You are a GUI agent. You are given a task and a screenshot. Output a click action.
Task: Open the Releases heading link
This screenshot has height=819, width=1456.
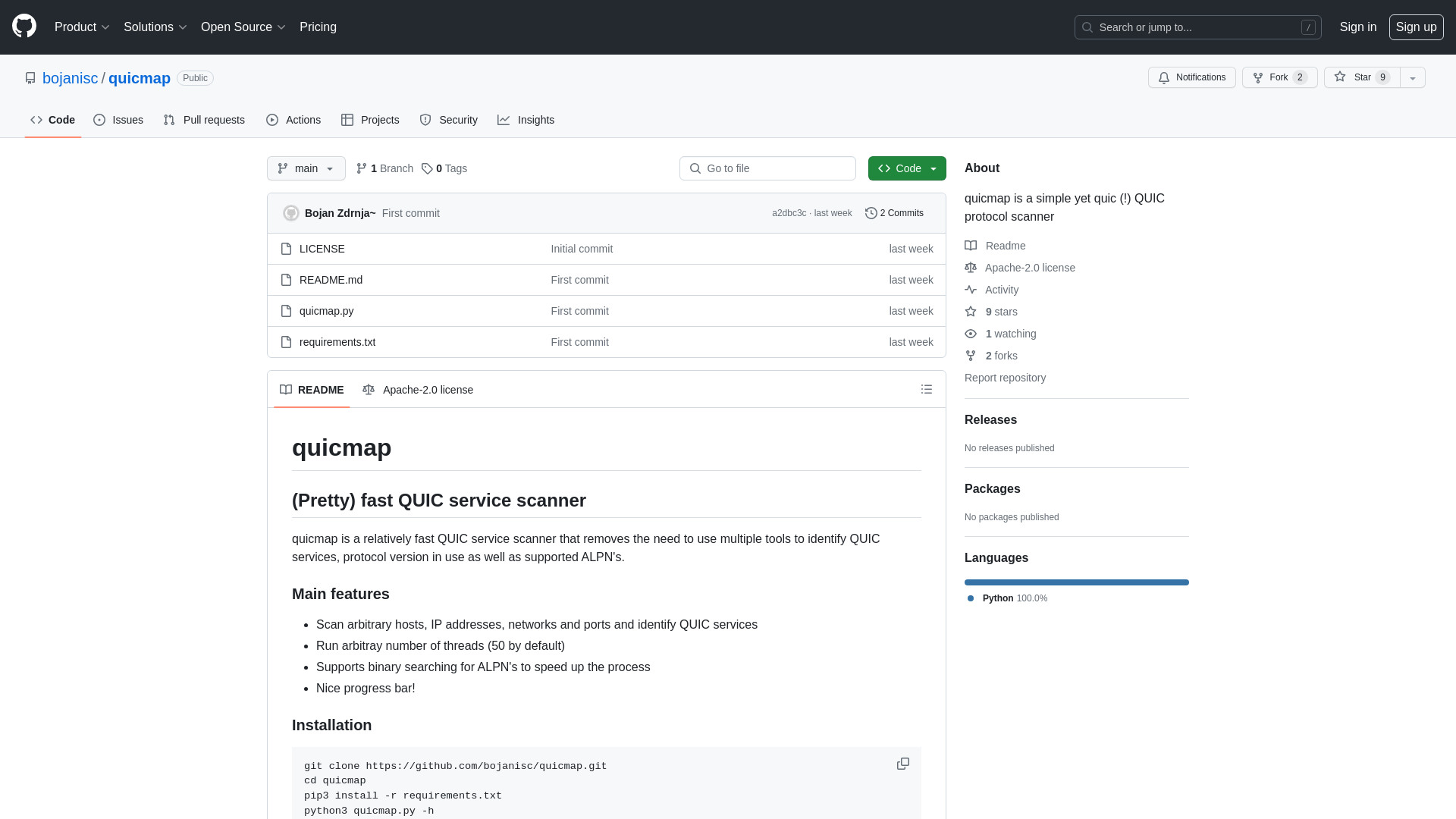(990, 420)
